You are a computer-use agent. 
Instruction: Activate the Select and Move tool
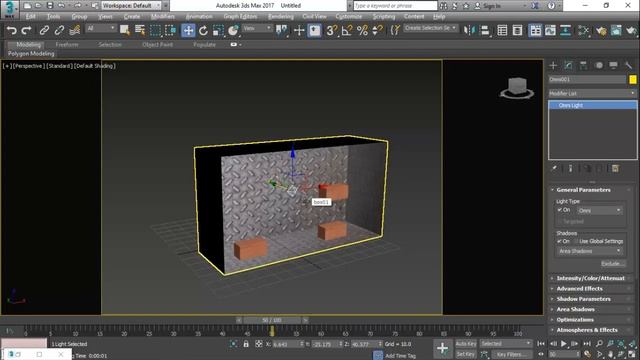pos(188,30)
